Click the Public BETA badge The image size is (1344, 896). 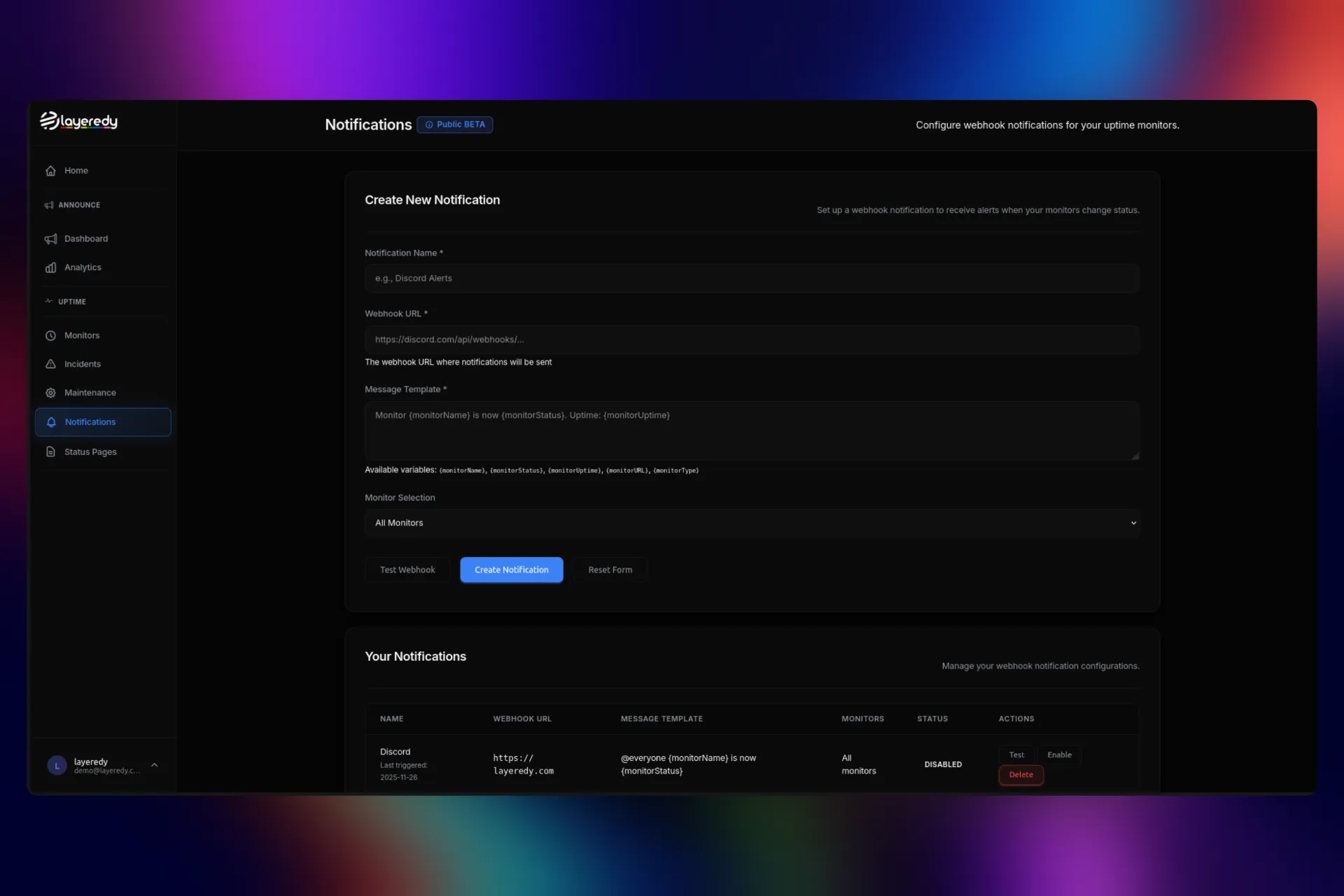tap(454, 124)
